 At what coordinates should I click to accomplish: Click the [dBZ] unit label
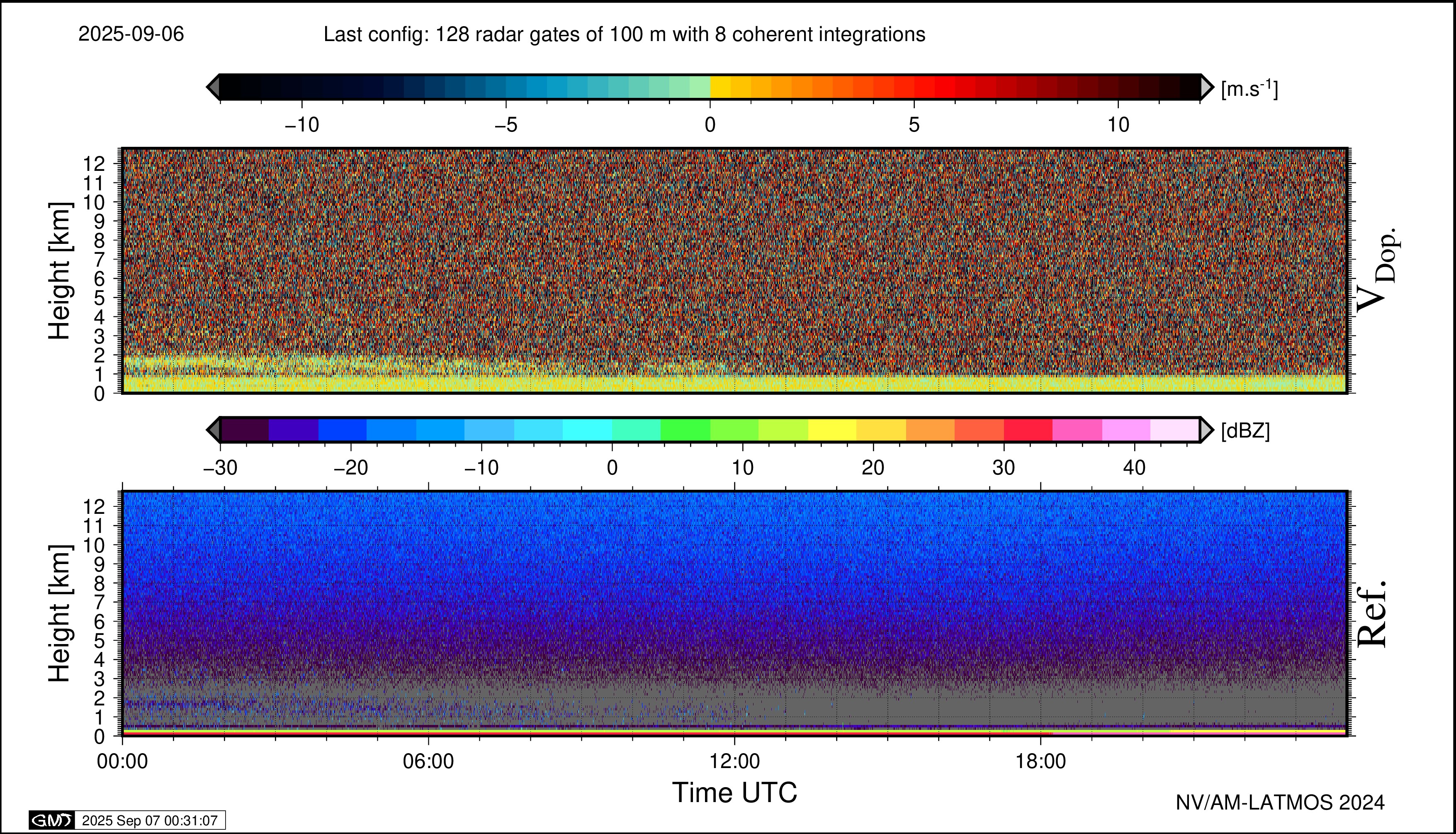point(1245,431)
